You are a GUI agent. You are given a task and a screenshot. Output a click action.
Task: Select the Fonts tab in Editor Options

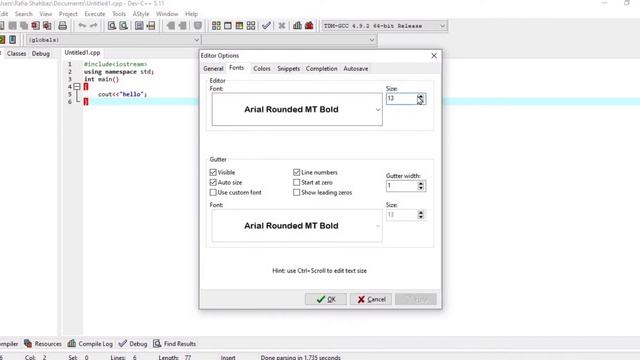pos(237,68)
